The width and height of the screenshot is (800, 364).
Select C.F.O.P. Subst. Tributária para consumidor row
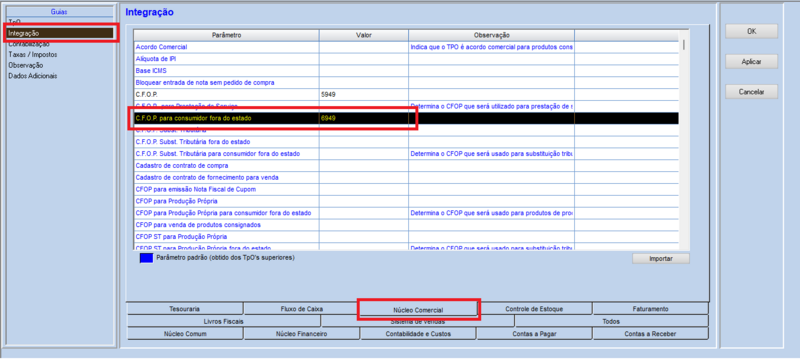406,154
